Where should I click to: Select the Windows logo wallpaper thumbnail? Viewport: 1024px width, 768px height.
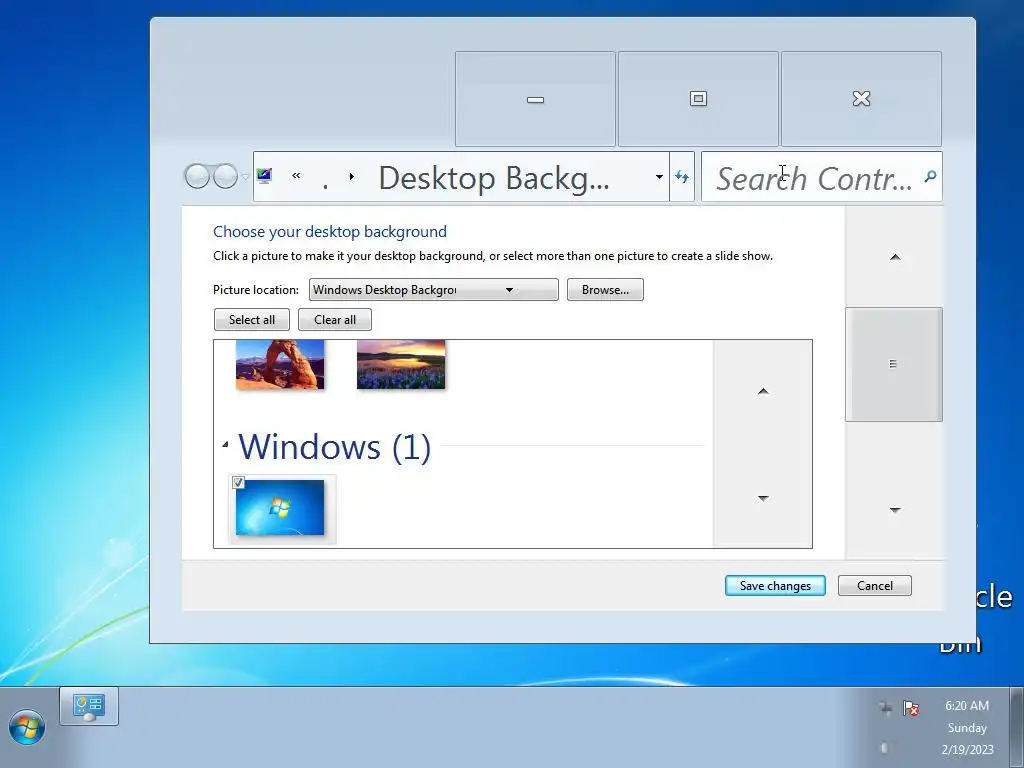[x=280, y=507]
